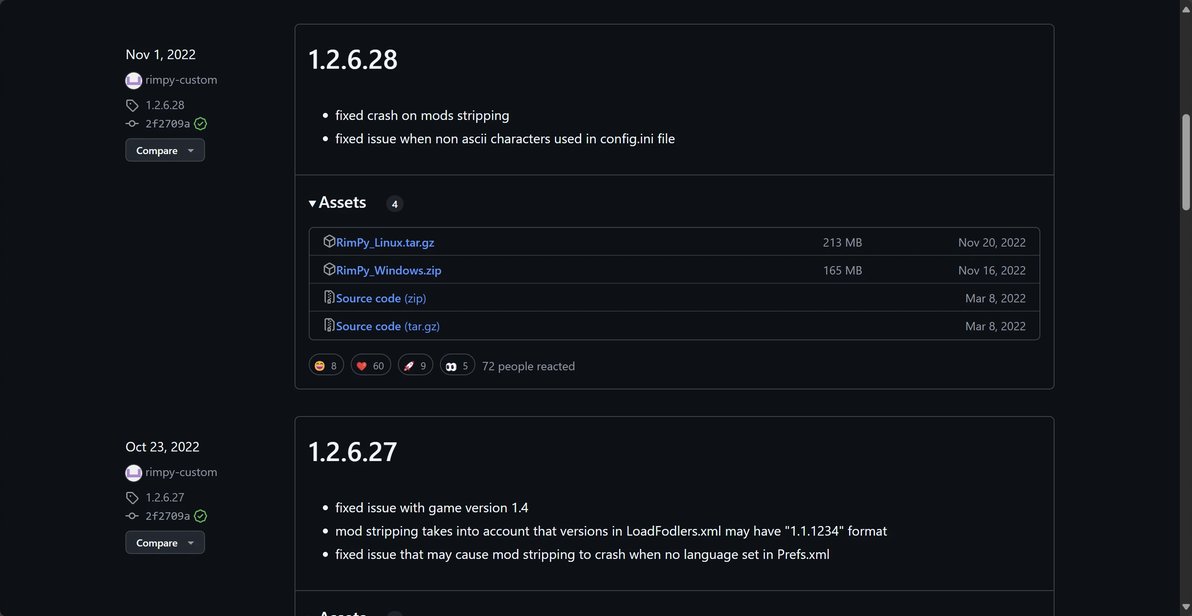
Task: Click the package icon beside RimPy_Windows.zip
Action: tap(329, 270)
